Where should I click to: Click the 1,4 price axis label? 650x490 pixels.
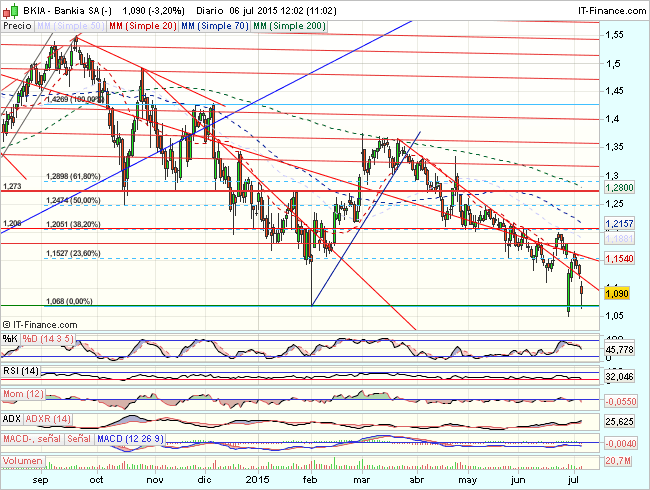(612, 119)
